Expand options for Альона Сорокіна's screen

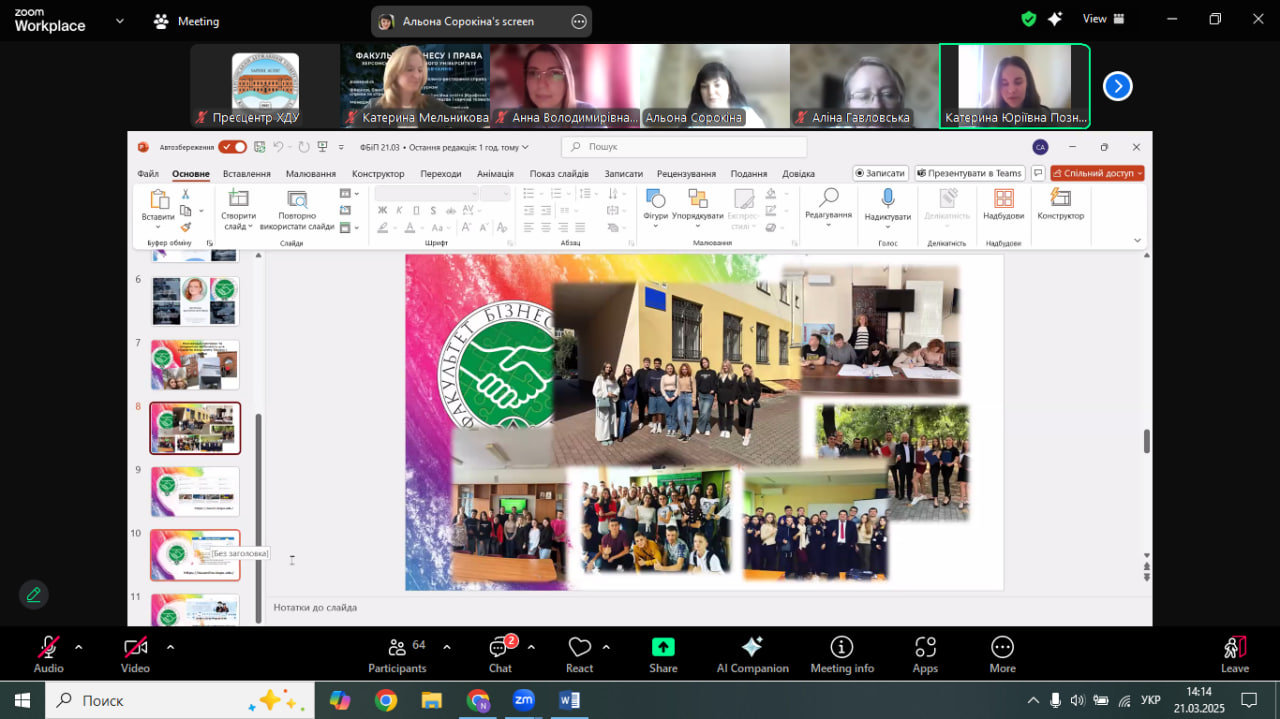[578, 21]
